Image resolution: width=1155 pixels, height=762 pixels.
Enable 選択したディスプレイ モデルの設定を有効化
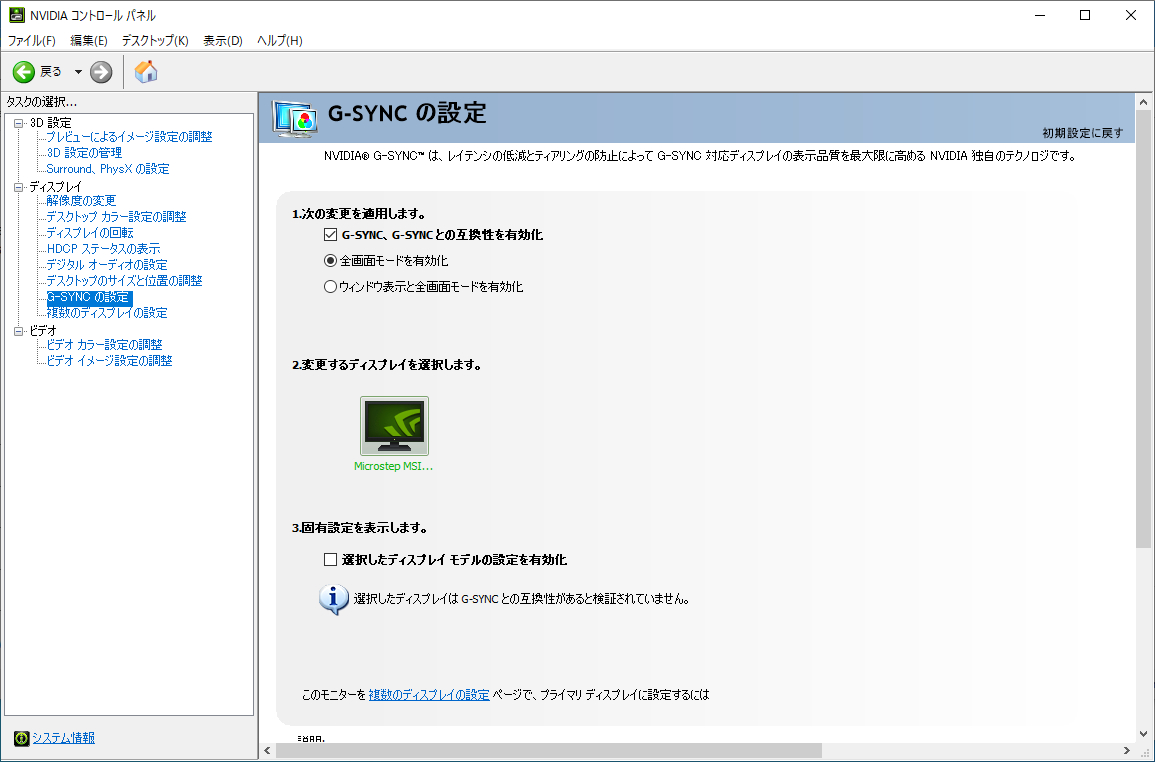330,559
